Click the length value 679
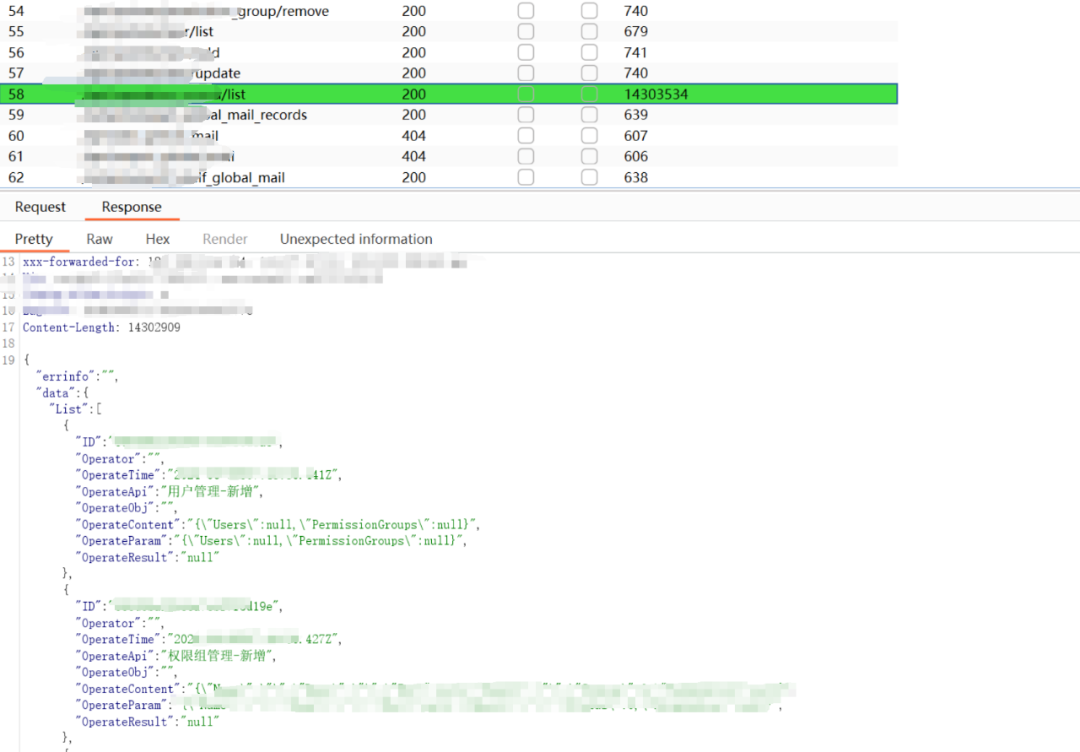 [636, 32]
